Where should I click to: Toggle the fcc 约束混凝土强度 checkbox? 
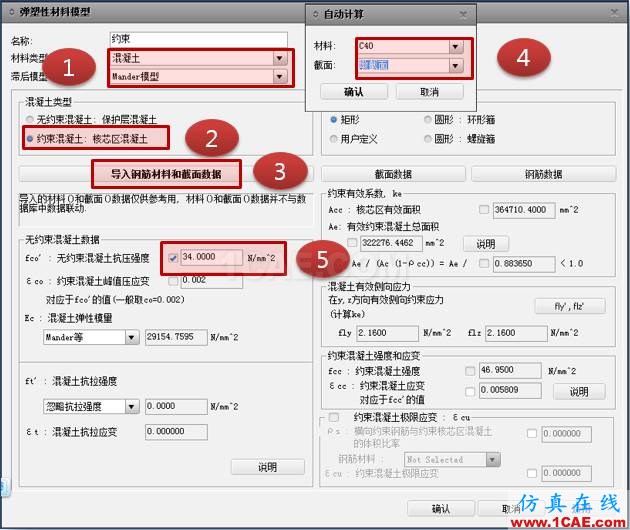coord(470,371)
